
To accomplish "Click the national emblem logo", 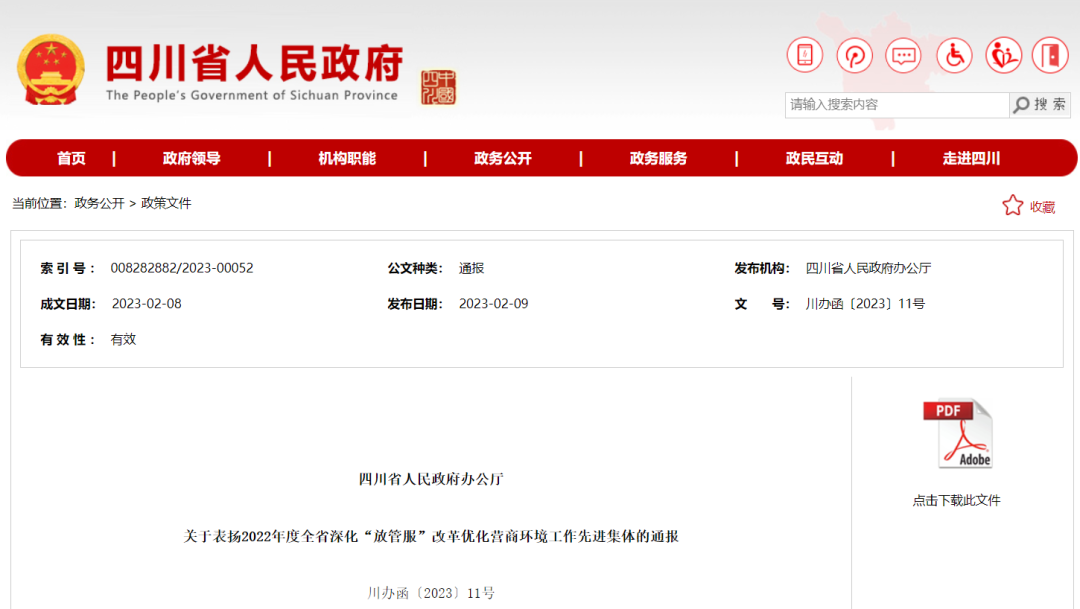I will 50,70.
